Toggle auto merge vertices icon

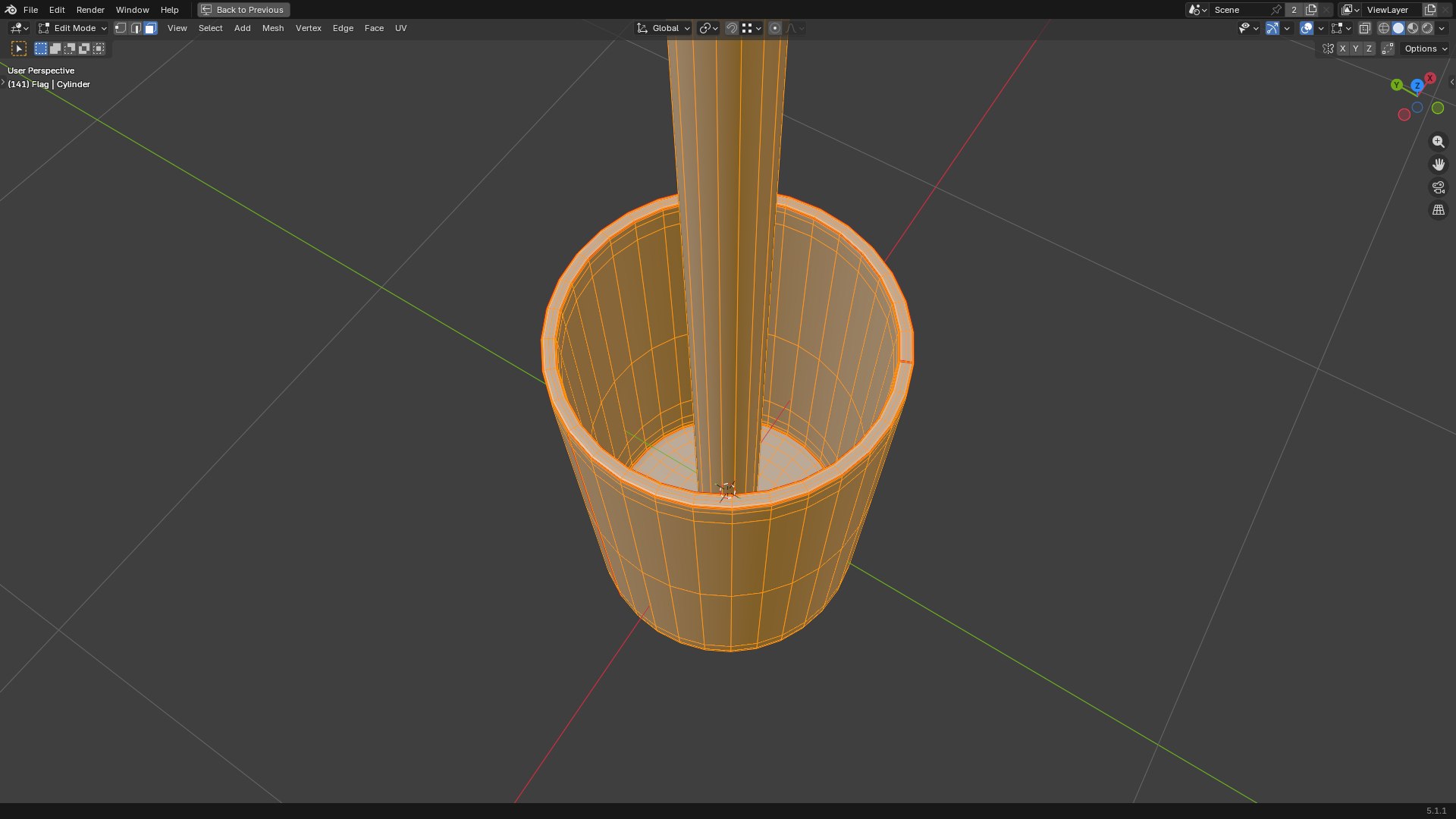[x=1388, y=49]
